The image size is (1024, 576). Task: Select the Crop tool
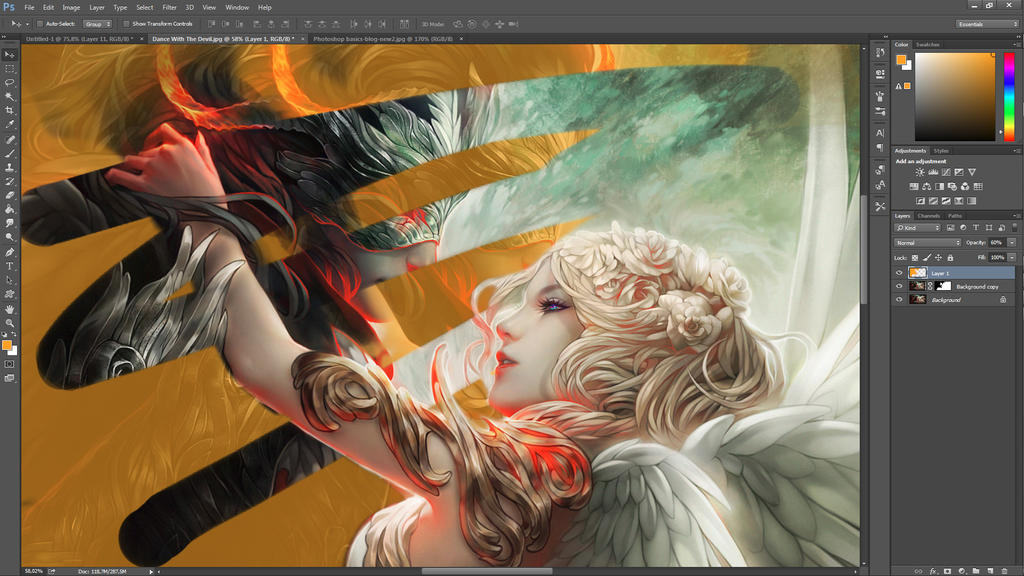click(9, 110)
